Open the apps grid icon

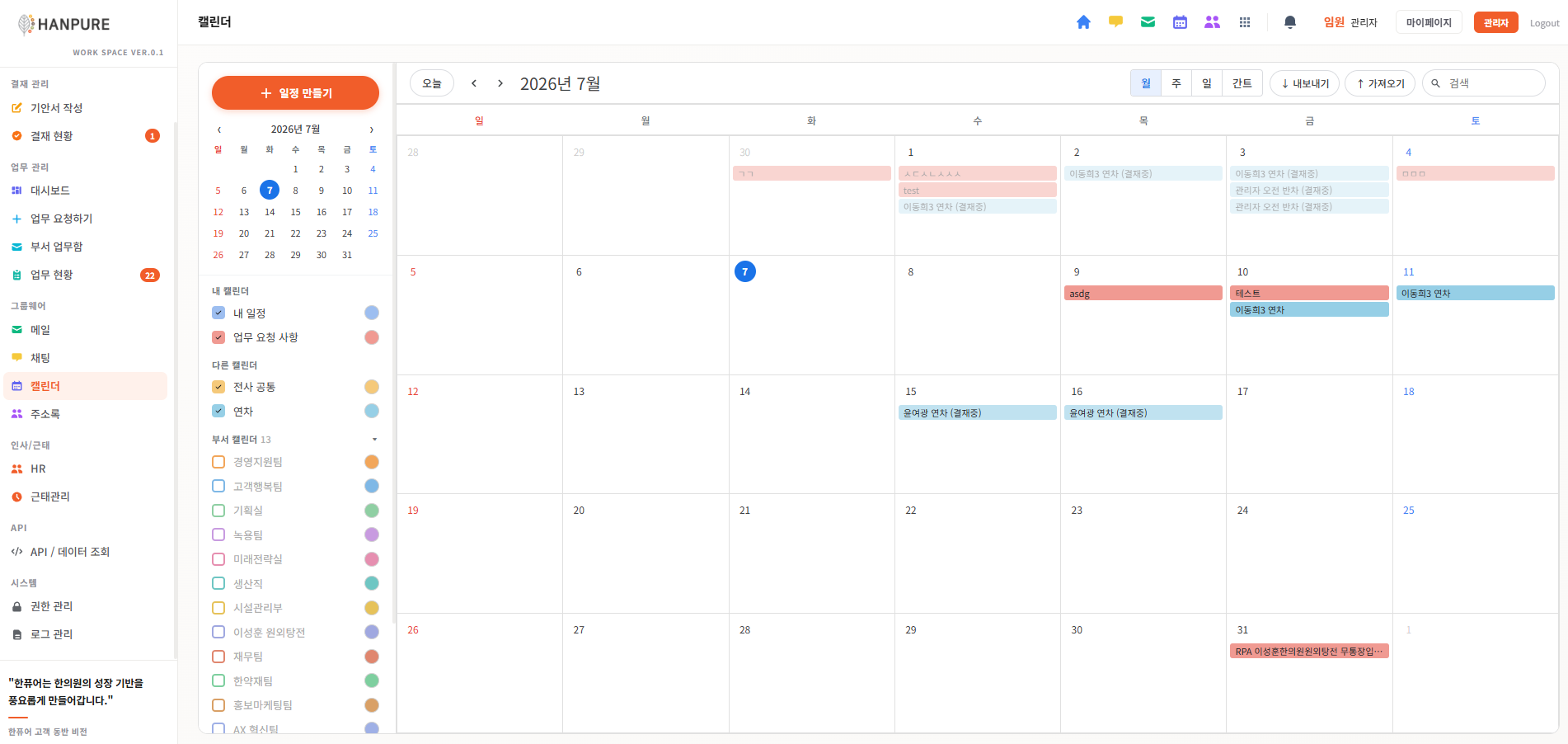click(x=1245, y=22)
